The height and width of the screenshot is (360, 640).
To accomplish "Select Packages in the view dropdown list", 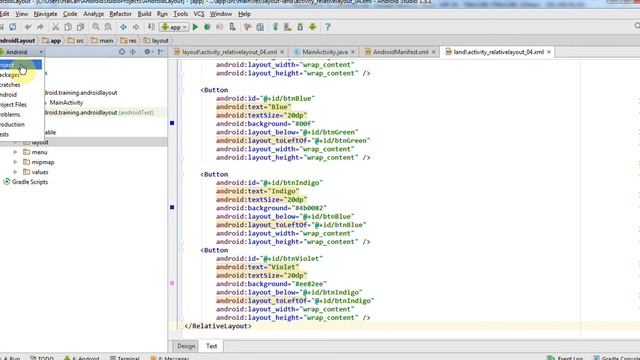I will coord(21,75).
